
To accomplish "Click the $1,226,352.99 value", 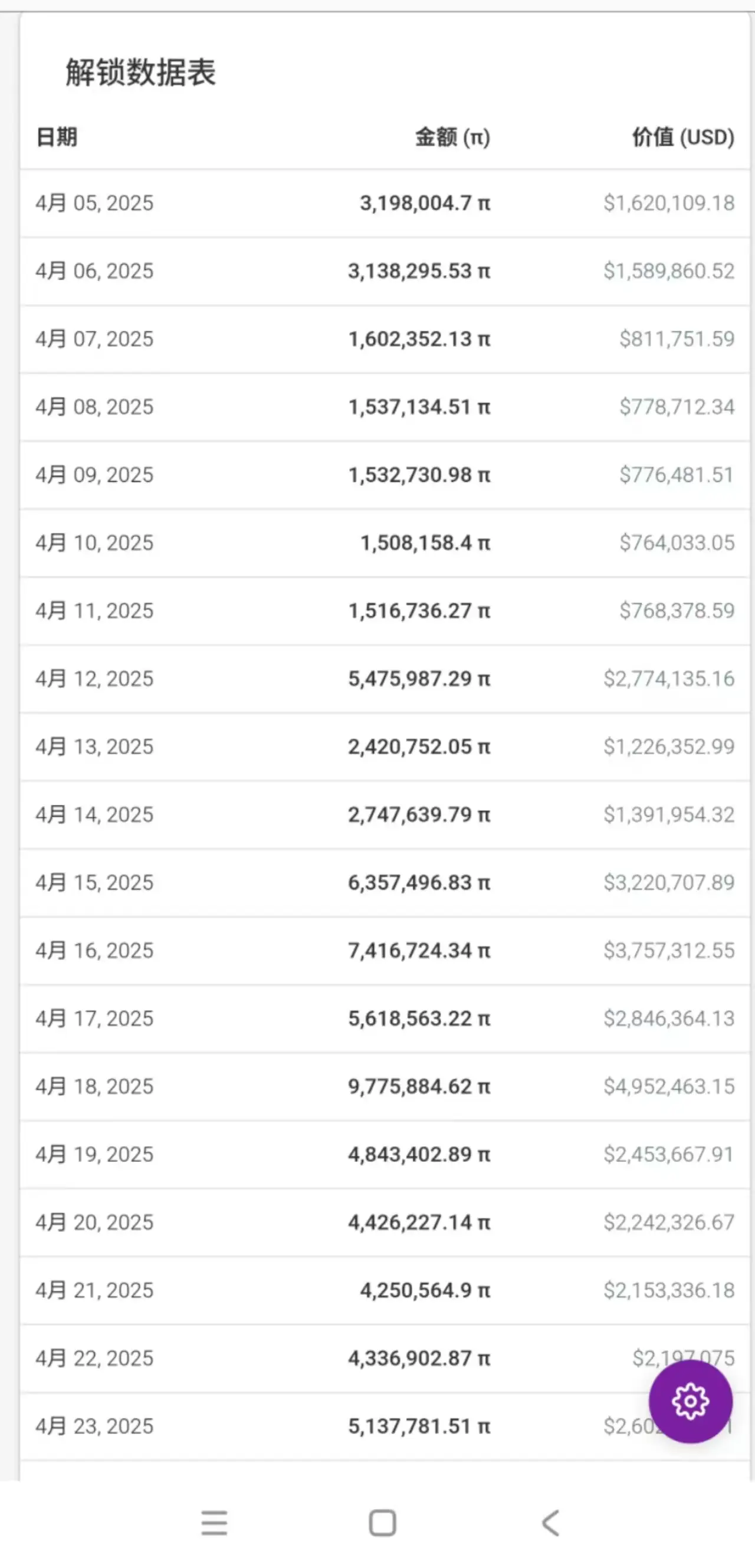I will [x=668, y=747].
